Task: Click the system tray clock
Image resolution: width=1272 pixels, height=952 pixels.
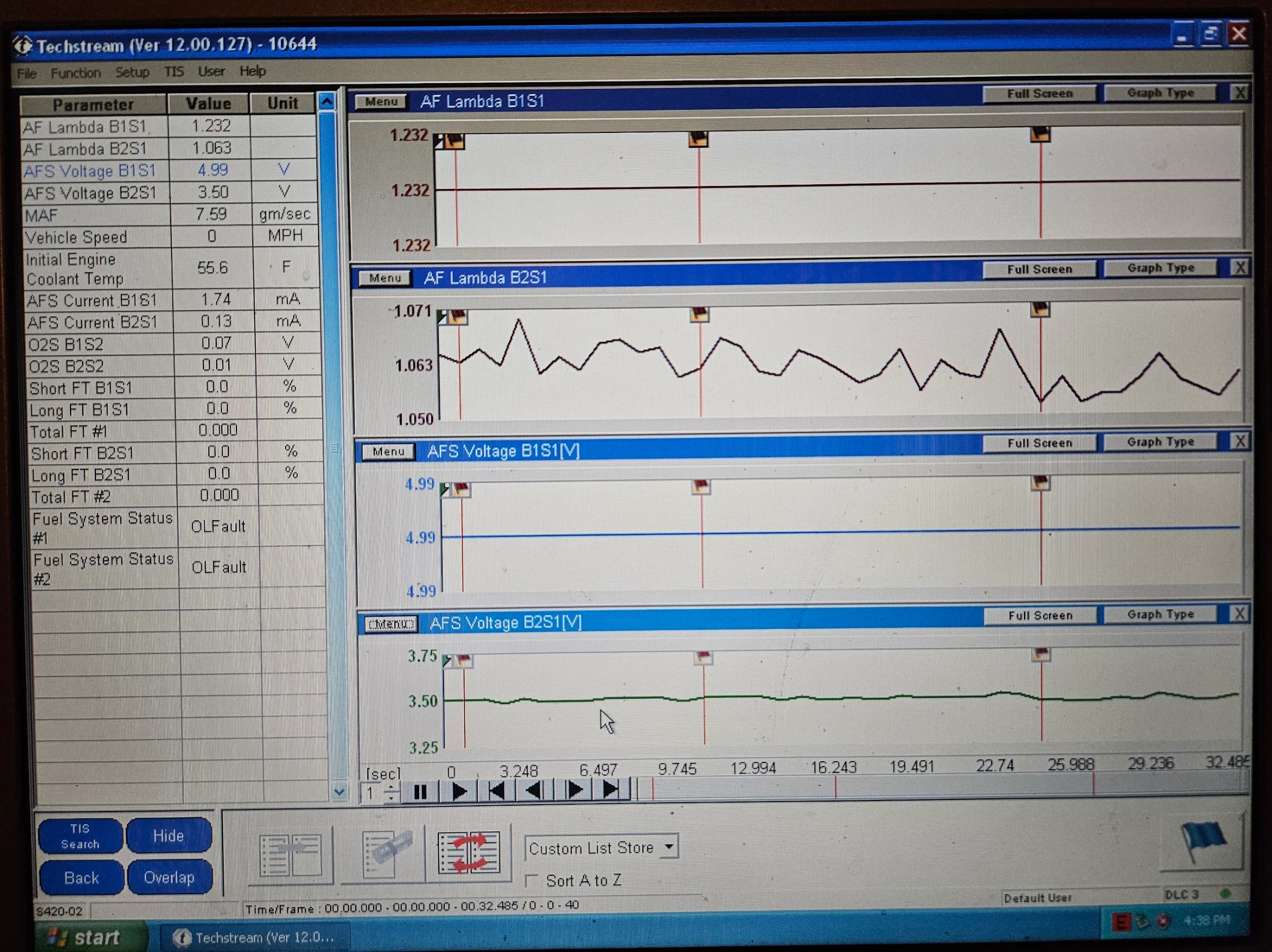Action: 1207,920
